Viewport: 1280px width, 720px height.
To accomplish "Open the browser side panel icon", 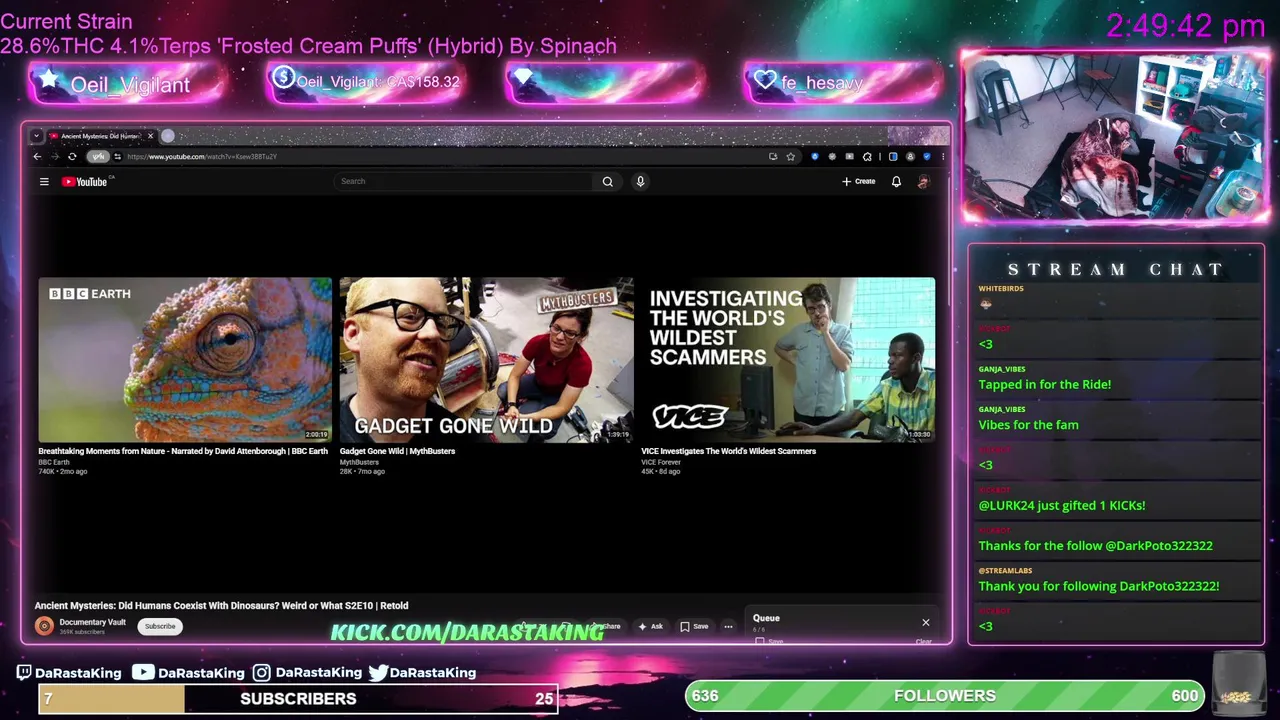I will tap(893, 156).
